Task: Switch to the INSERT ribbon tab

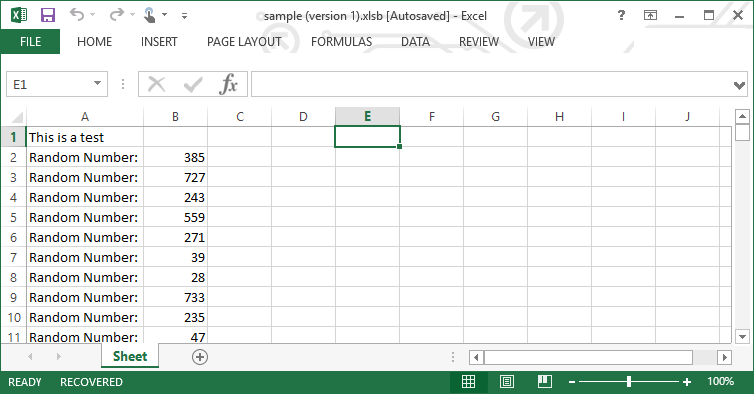Action: point(159,42)
